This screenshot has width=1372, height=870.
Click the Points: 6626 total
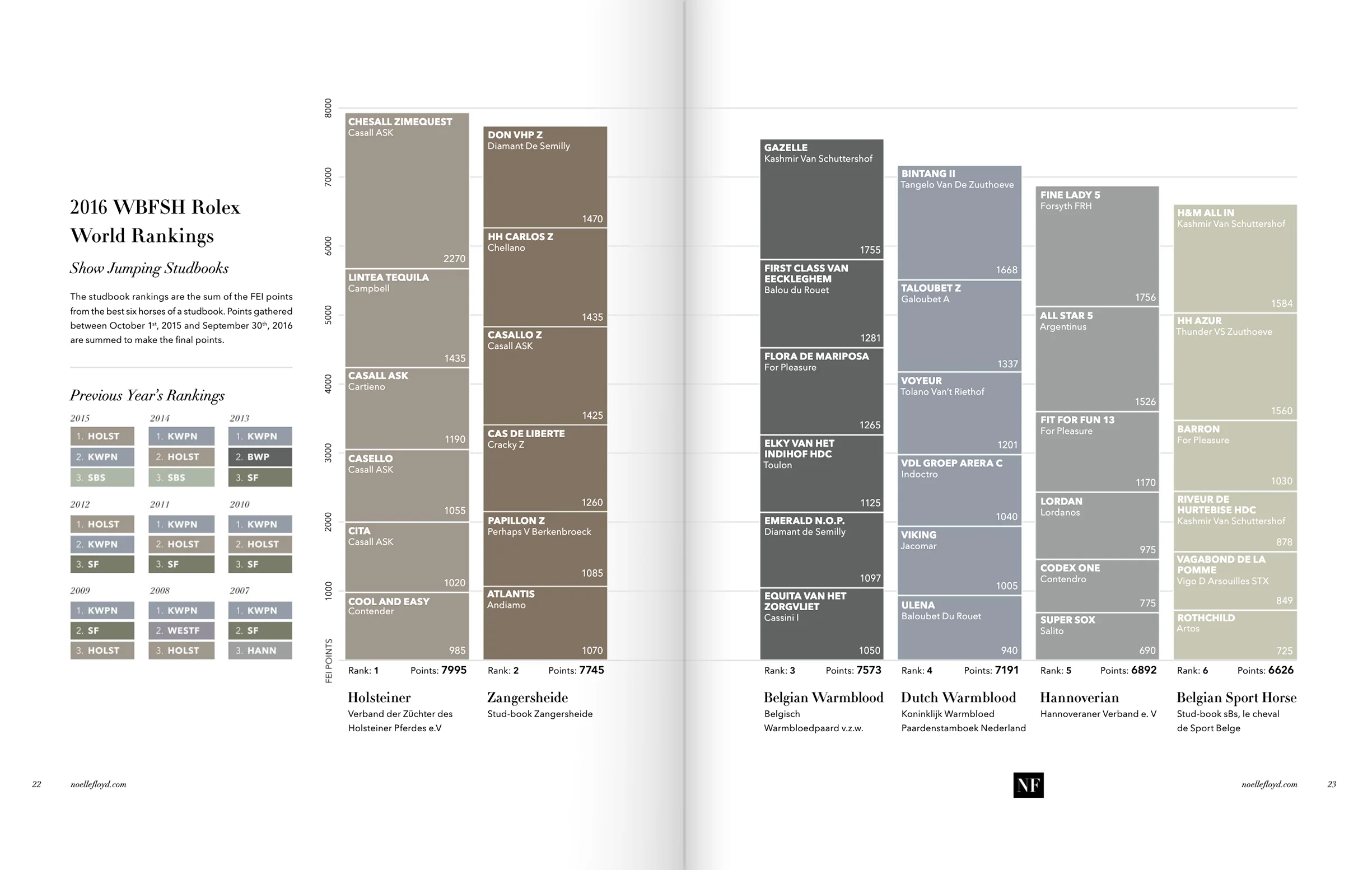(x=1266, y=670)
